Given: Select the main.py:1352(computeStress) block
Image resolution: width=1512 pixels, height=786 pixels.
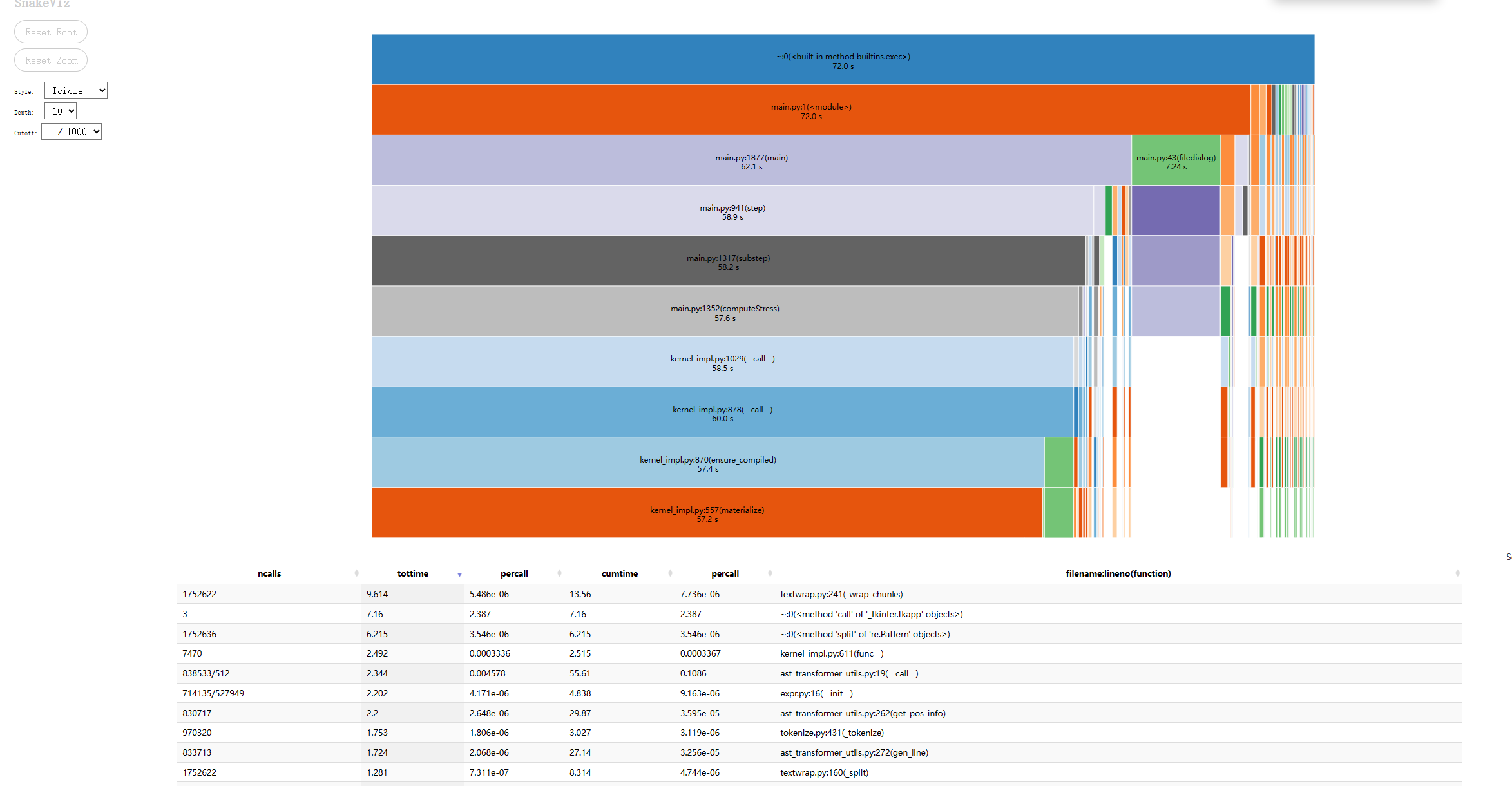Looking at the screenshot, I should [725, 311].
